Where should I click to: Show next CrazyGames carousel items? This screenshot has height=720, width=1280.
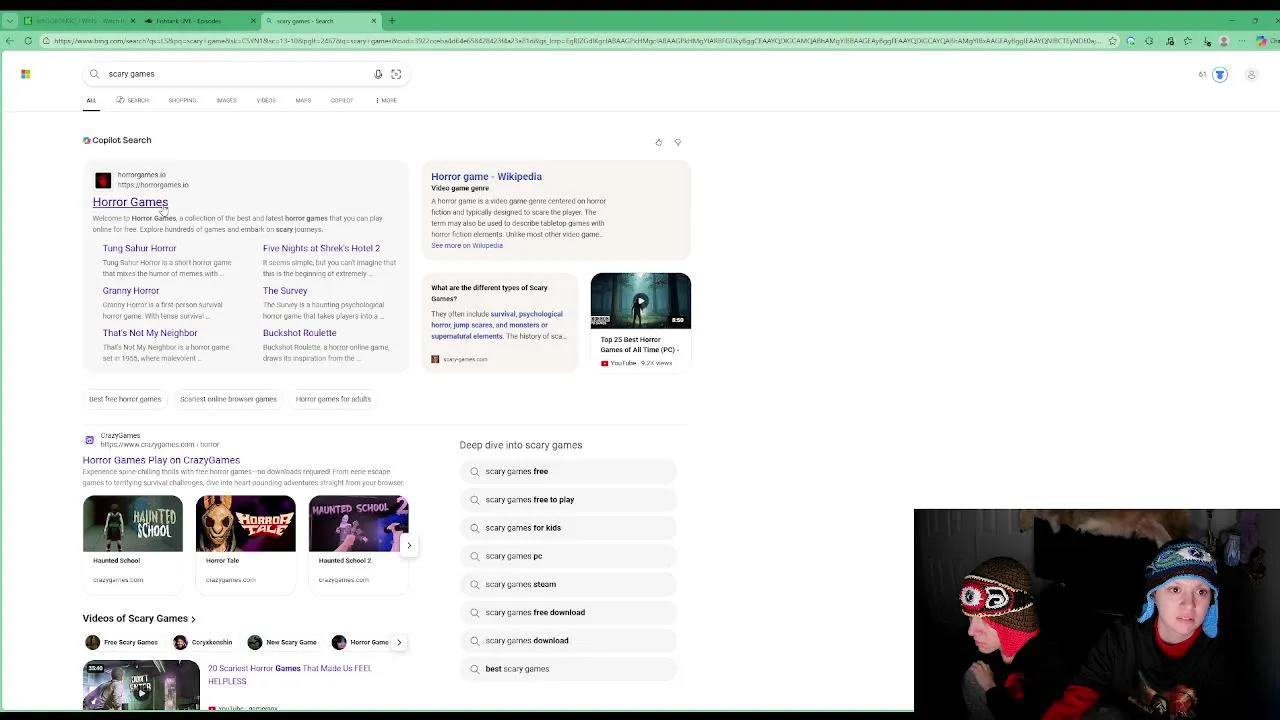point(409,545)
